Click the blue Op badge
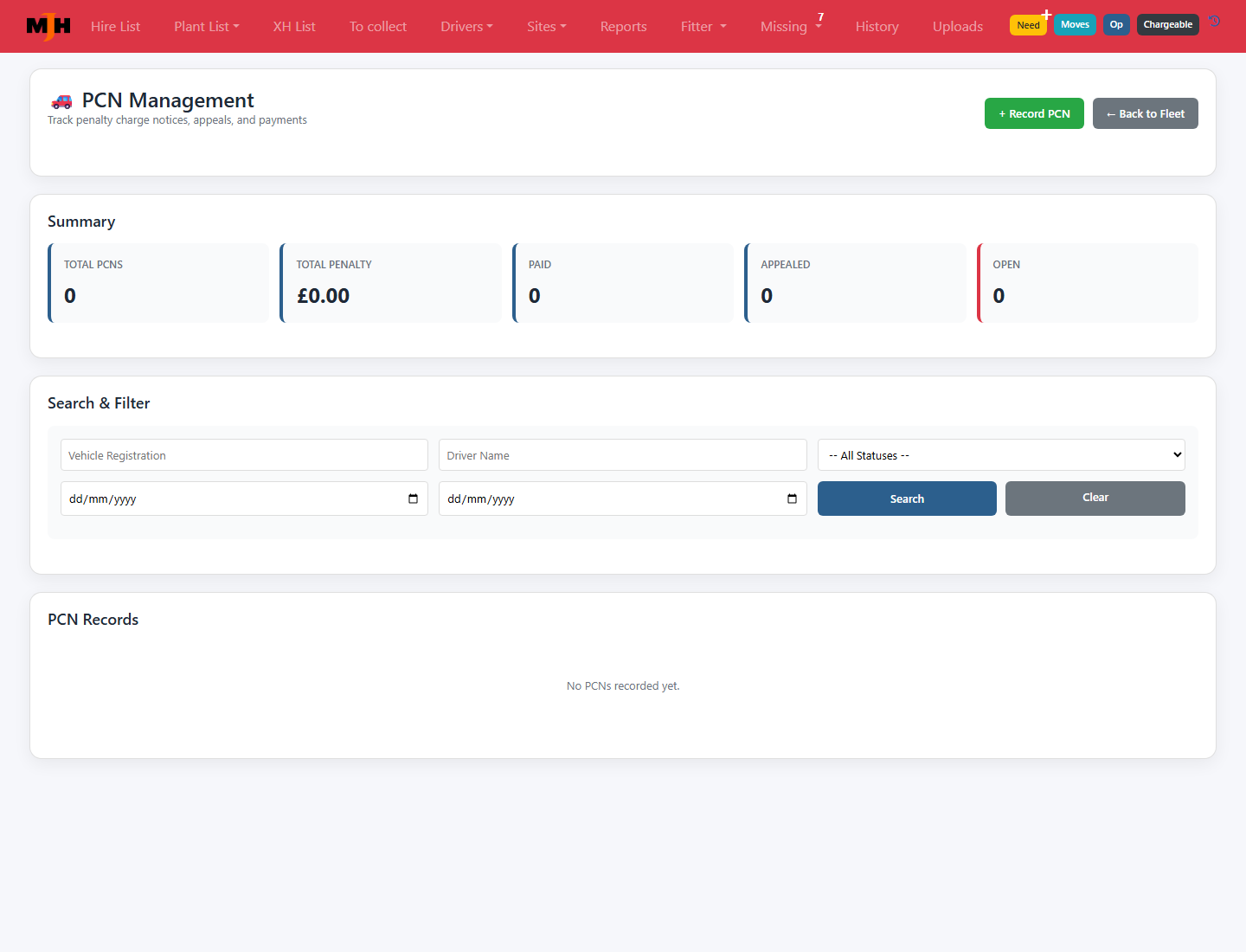This screenshot has height=952, width=1246. pyautogui.click(x=1116, y=24)
